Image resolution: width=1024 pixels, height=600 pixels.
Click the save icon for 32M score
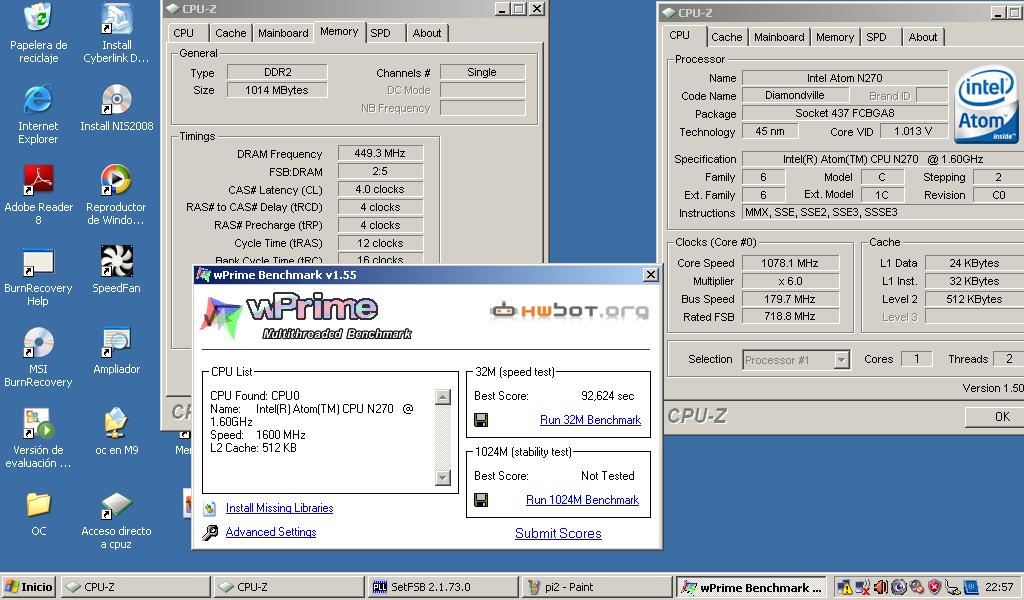pyautogui.click(x=481, y=420)
